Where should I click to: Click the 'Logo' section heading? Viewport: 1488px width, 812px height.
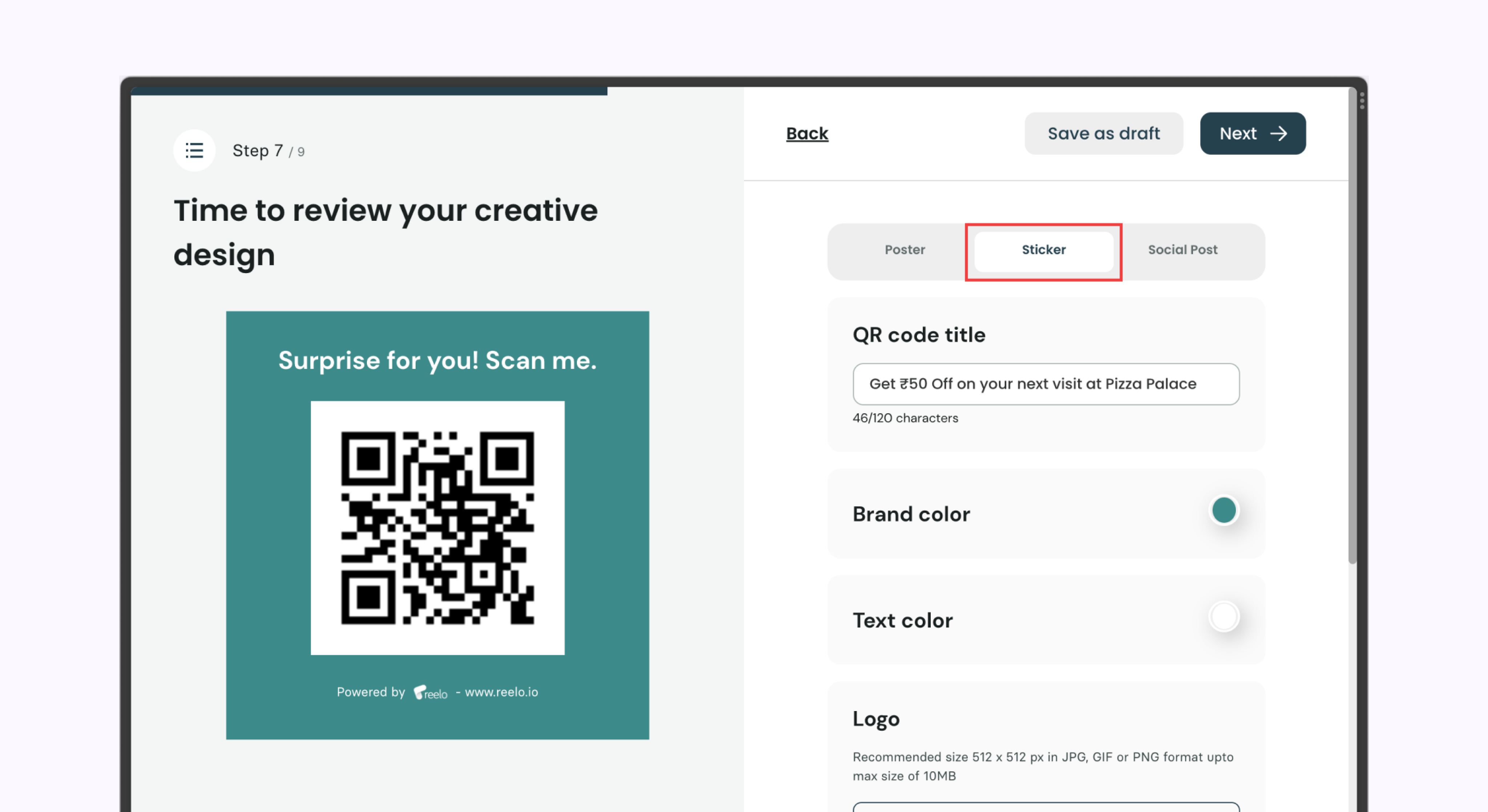876,719
